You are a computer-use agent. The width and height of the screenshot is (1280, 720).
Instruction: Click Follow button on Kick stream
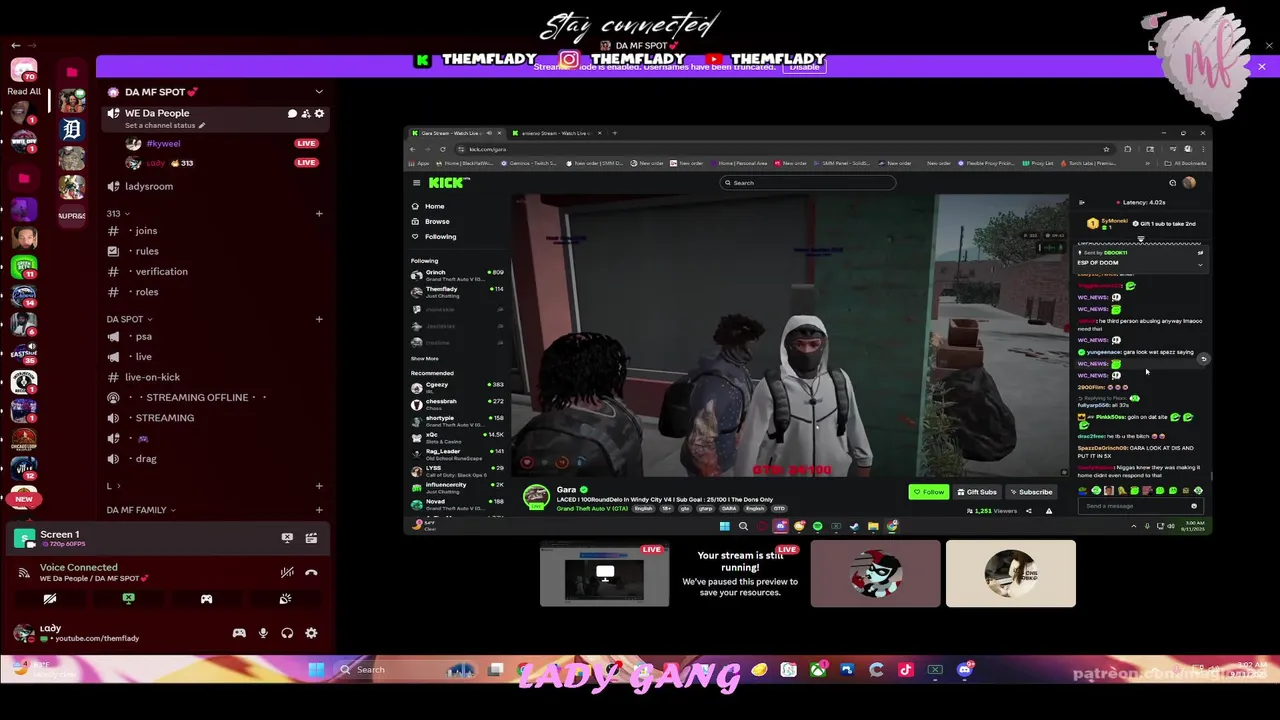pyautogui.click(x=928, y=492)
